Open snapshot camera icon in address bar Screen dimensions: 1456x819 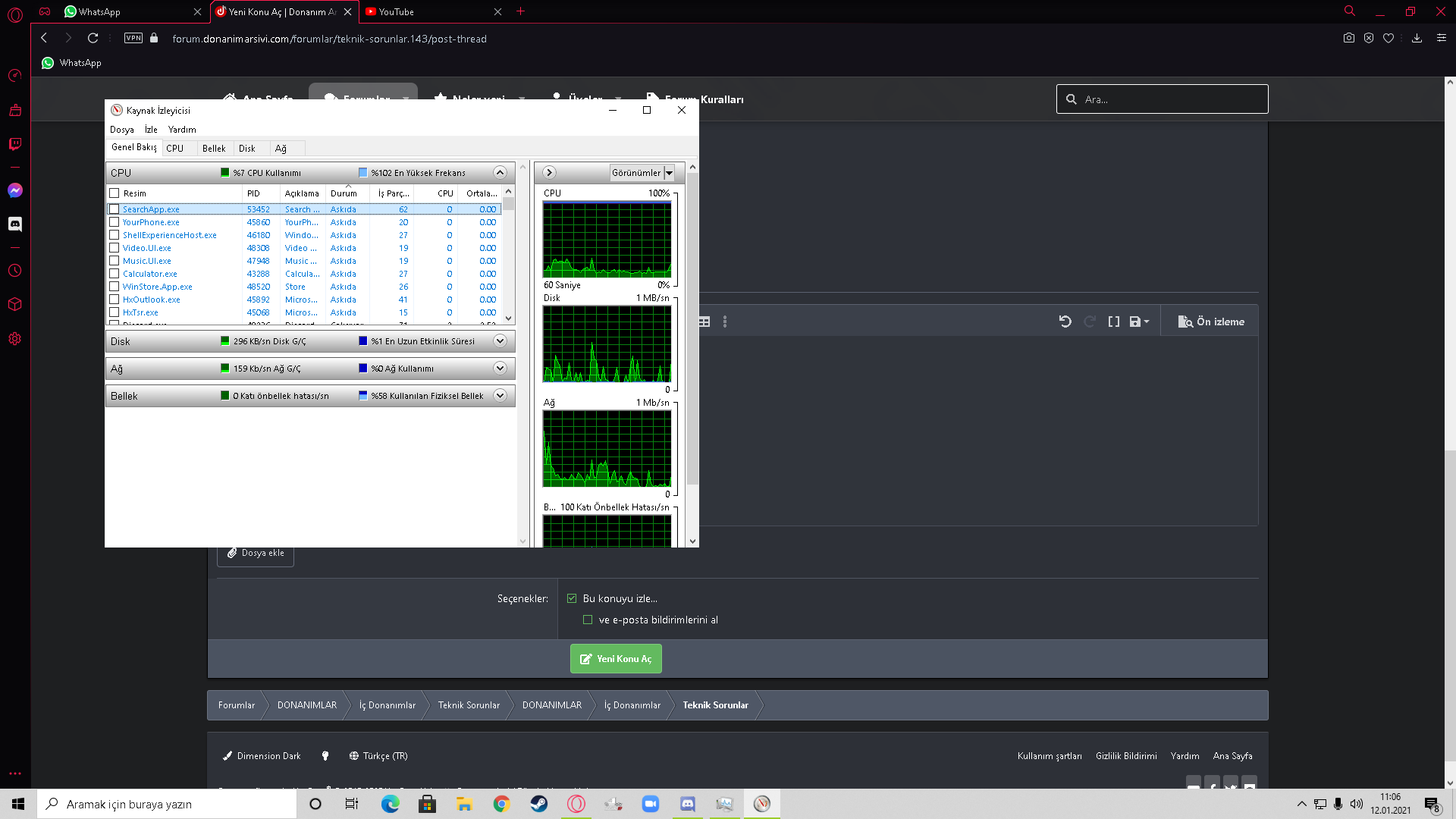(x=1348, y=38)
